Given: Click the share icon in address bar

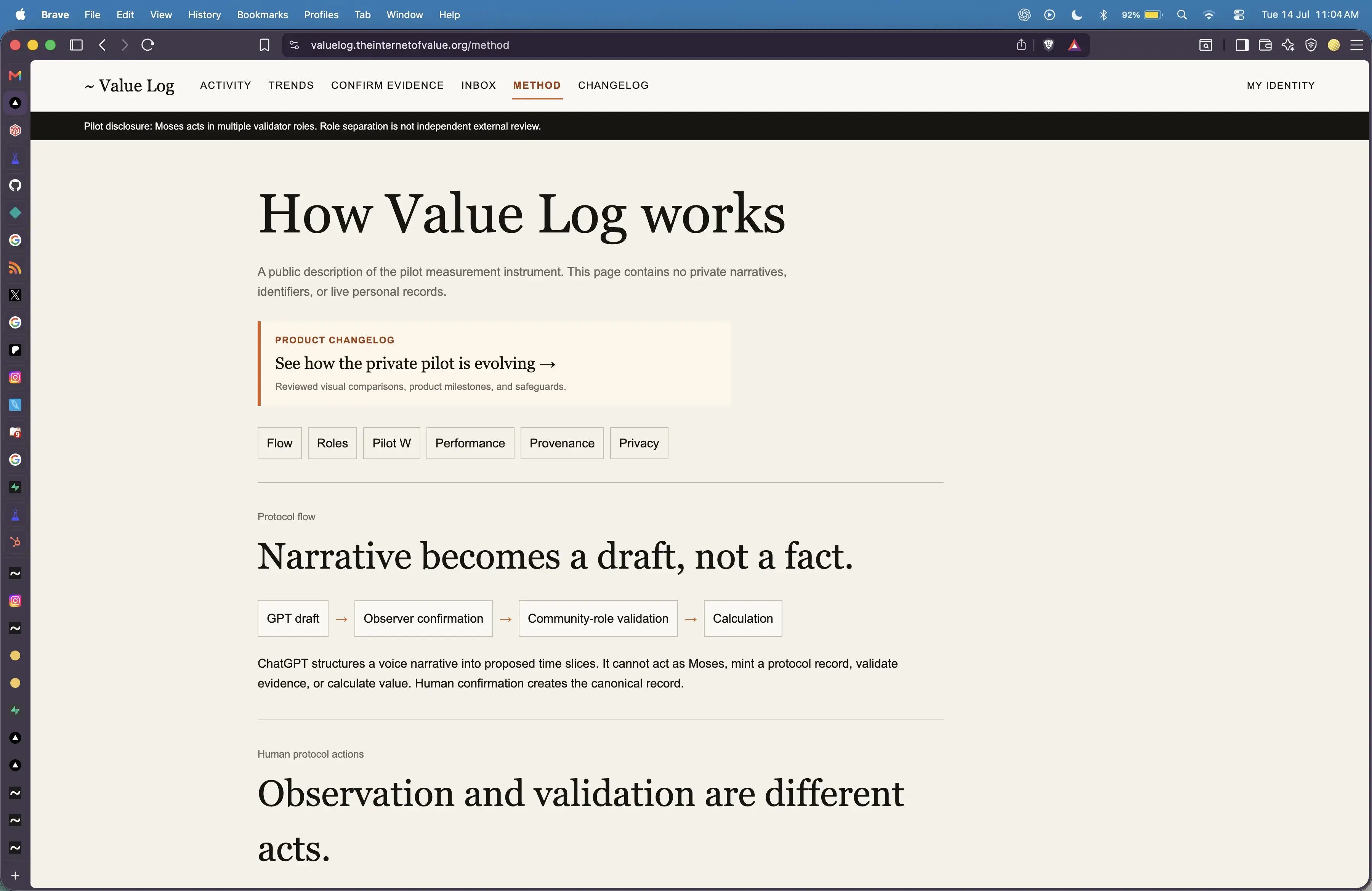Looking at the screenshot, I should [x=1021, y=45].
